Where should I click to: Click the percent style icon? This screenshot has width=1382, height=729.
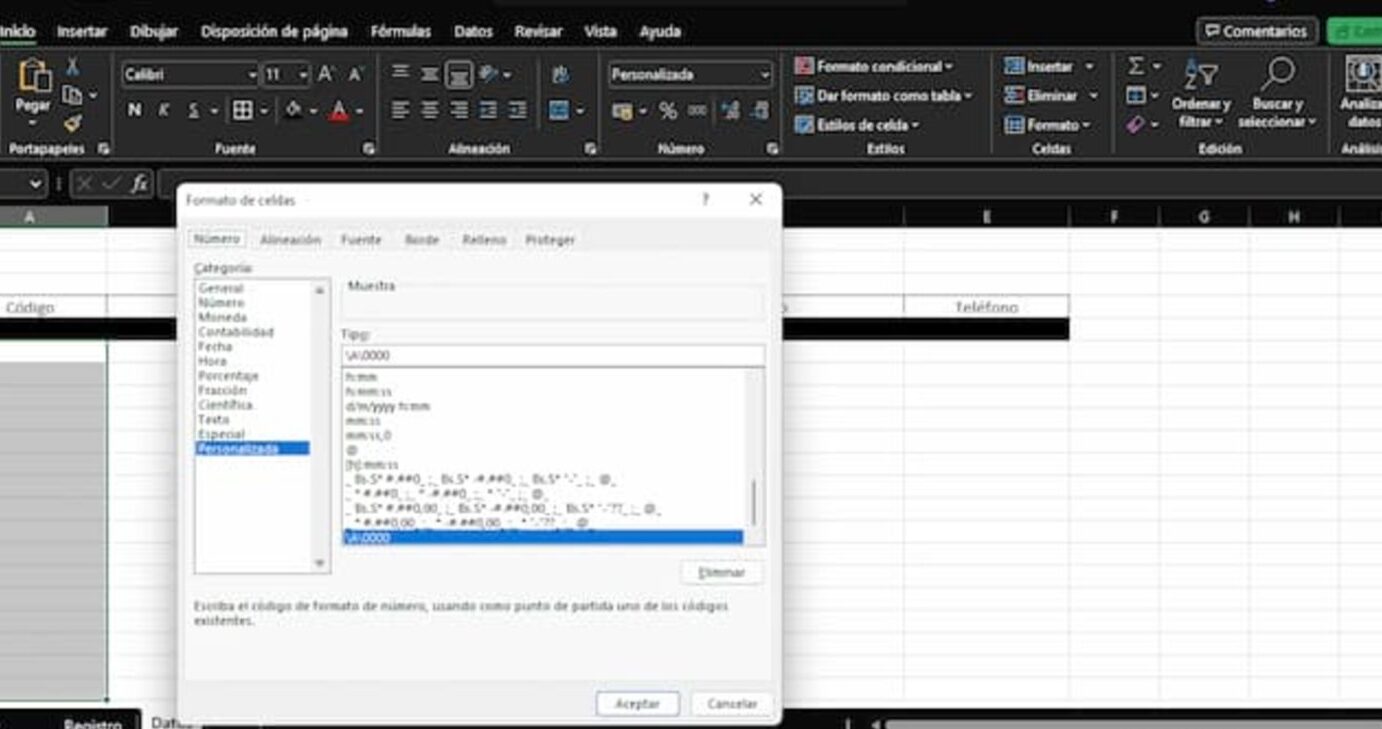coord(668,111)
